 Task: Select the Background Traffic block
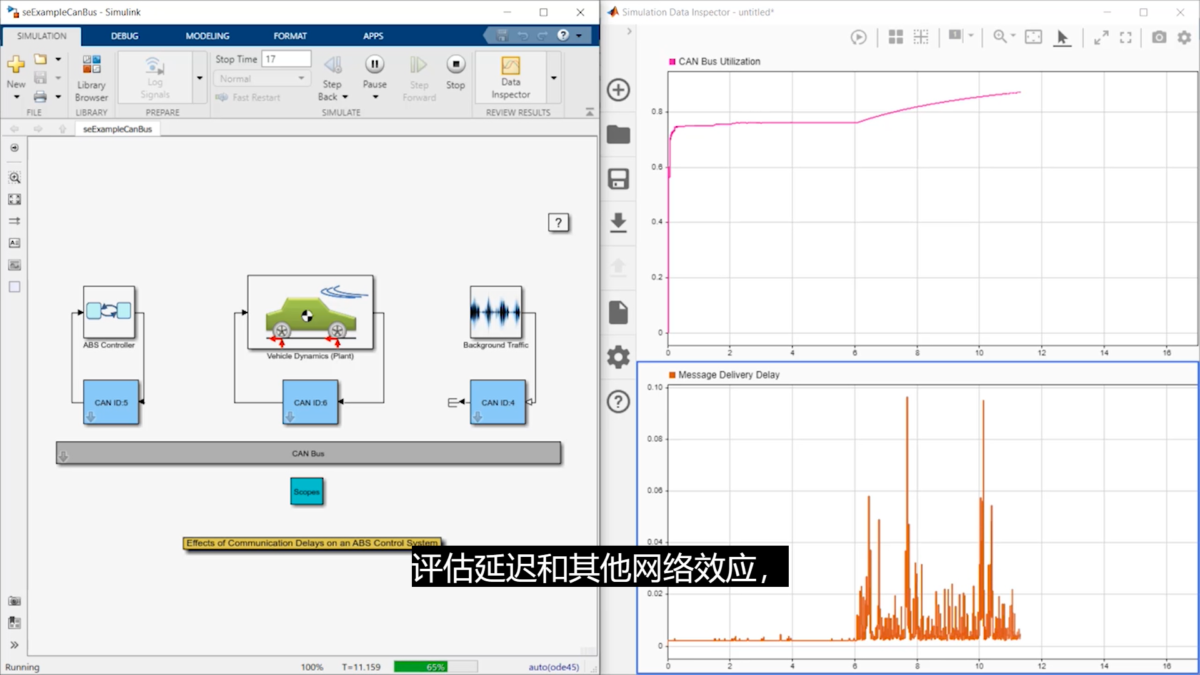pyautogui.click(x=495, y=312)
